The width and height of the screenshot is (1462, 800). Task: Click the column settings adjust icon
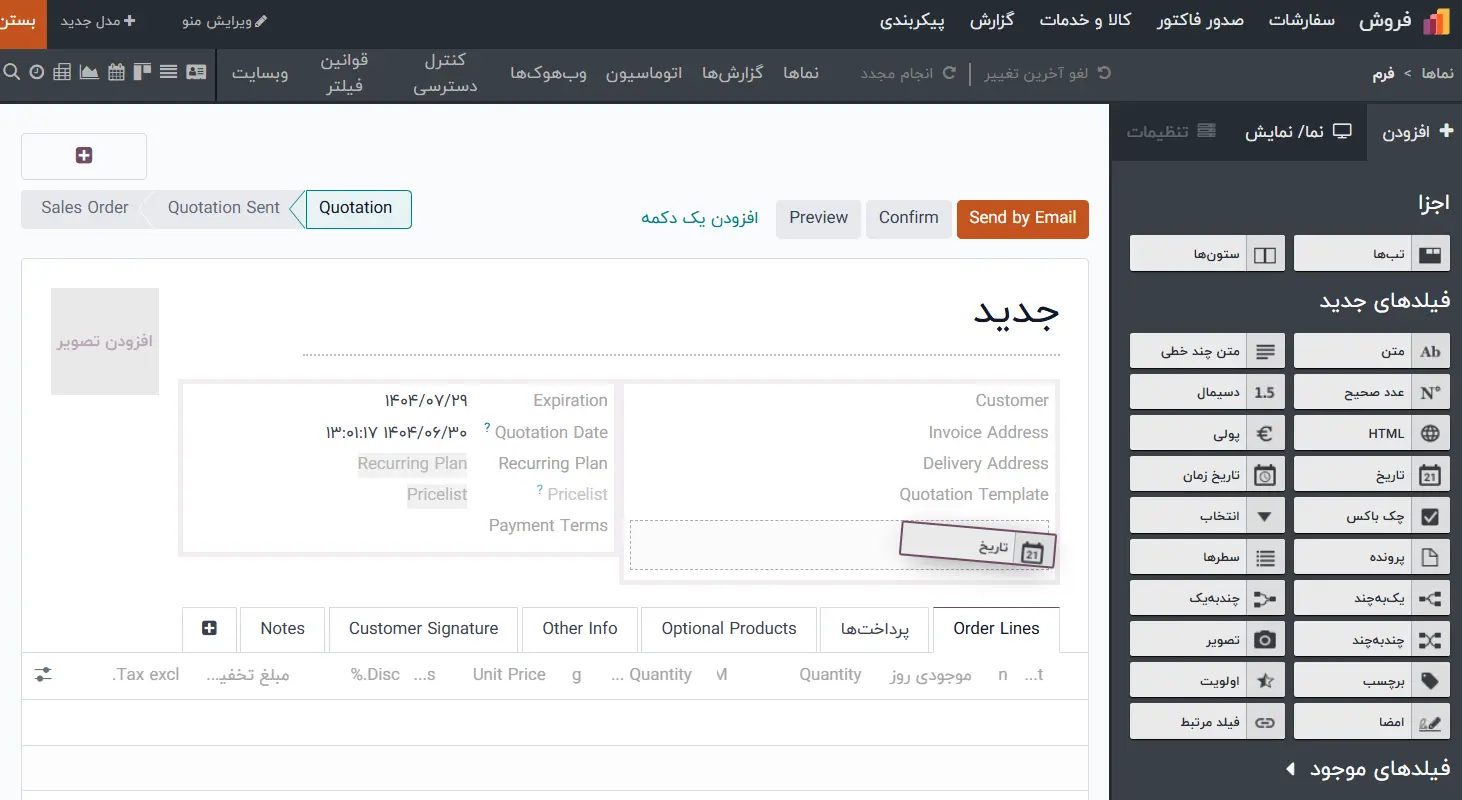pos(43,675)
